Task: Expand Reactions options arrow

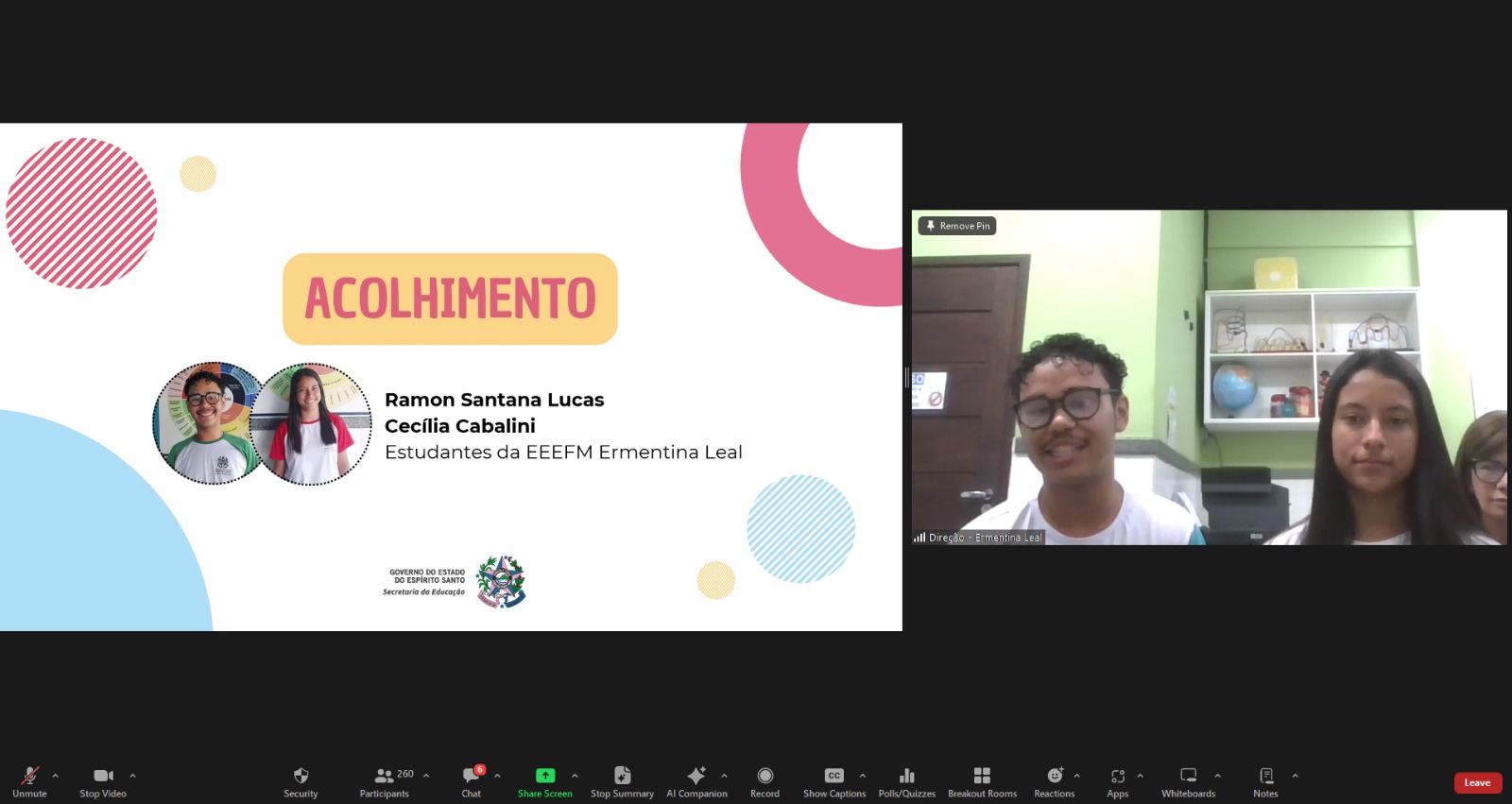Action: click(1076, 776)
